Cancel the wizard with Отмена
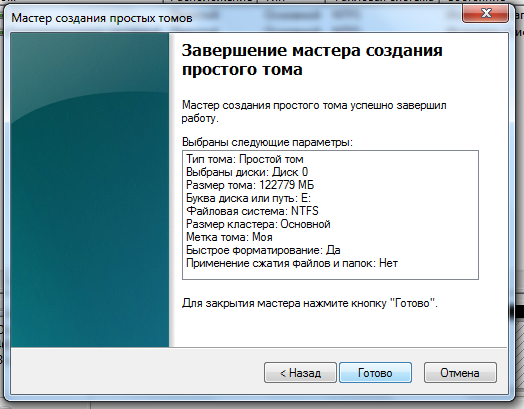Viewport: 524px width, 409px height. coord(460,373)
